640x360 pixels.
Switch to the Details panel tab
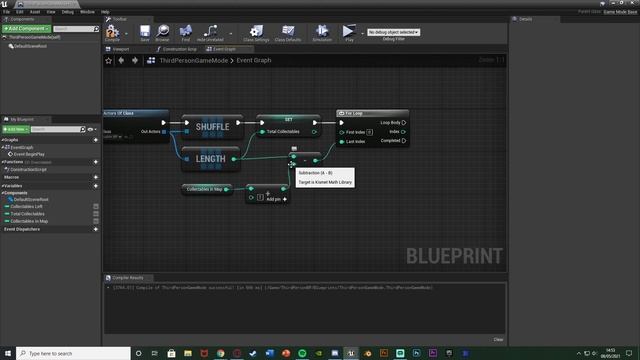[525, 19]
